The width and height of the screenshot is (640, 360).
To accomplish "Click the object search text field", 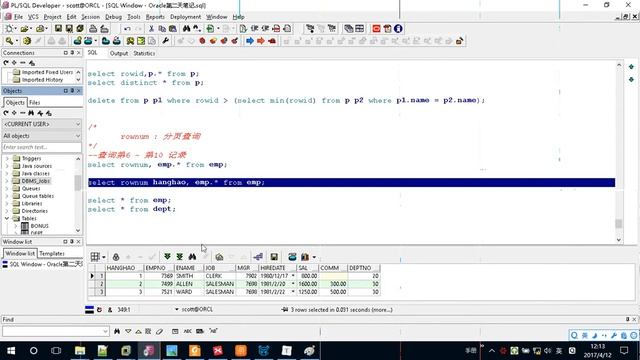I will [x=42, y=147].
